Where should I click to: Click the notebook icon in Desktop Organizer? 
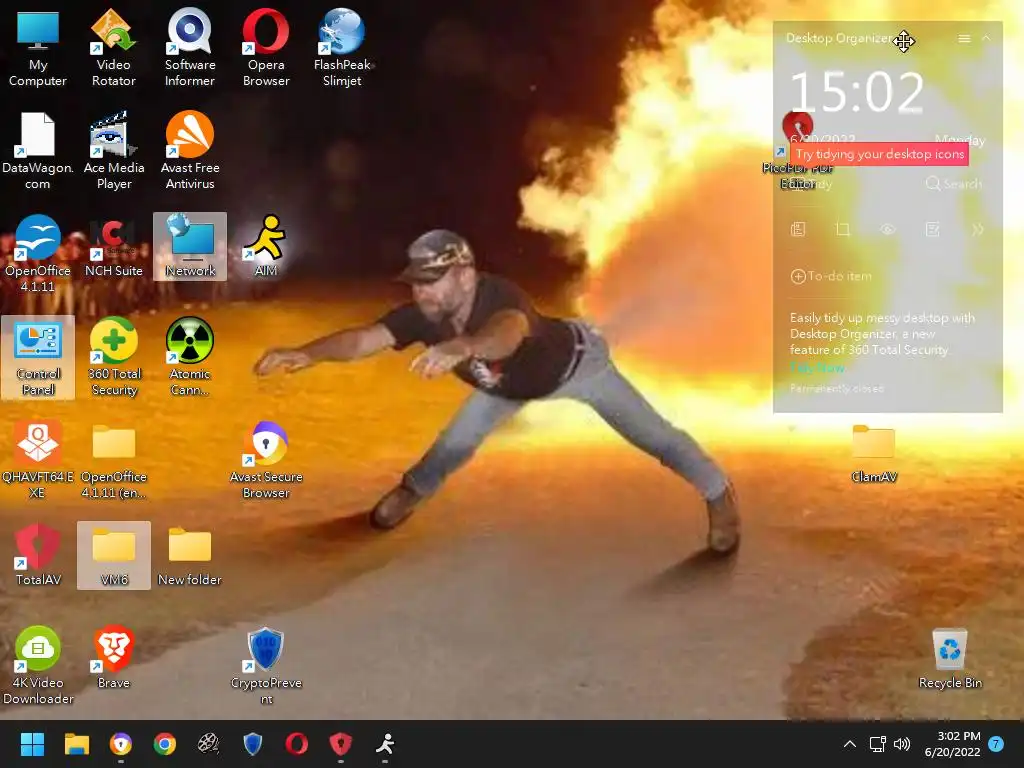[798, 229]
